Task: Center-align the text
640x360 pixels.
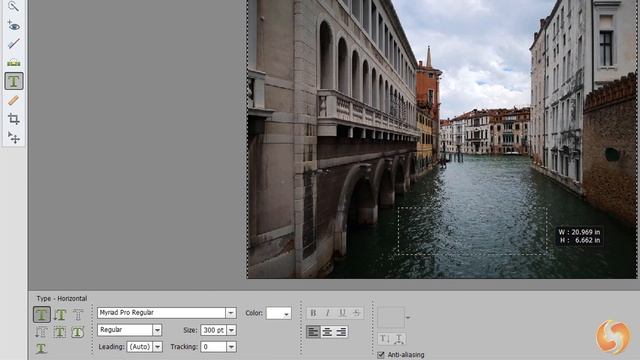Action: click(x=327, y=332)
